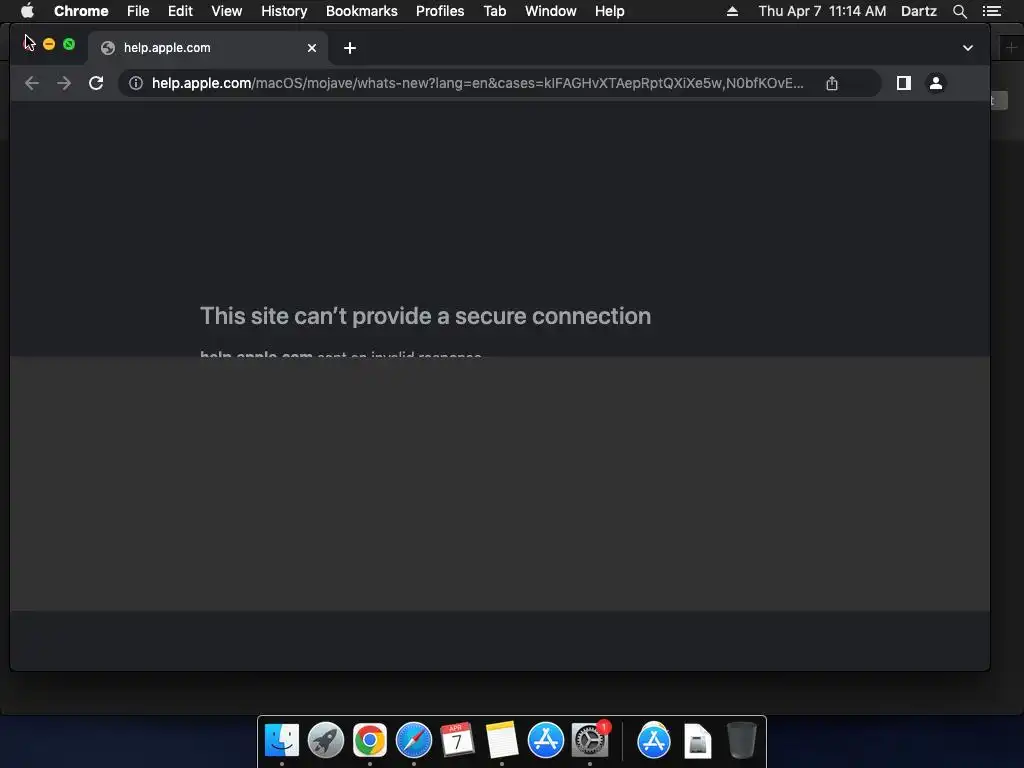Open Google Chrome from the Dock
This screenshot has width=1024, height=768.
tap(370, 740)
